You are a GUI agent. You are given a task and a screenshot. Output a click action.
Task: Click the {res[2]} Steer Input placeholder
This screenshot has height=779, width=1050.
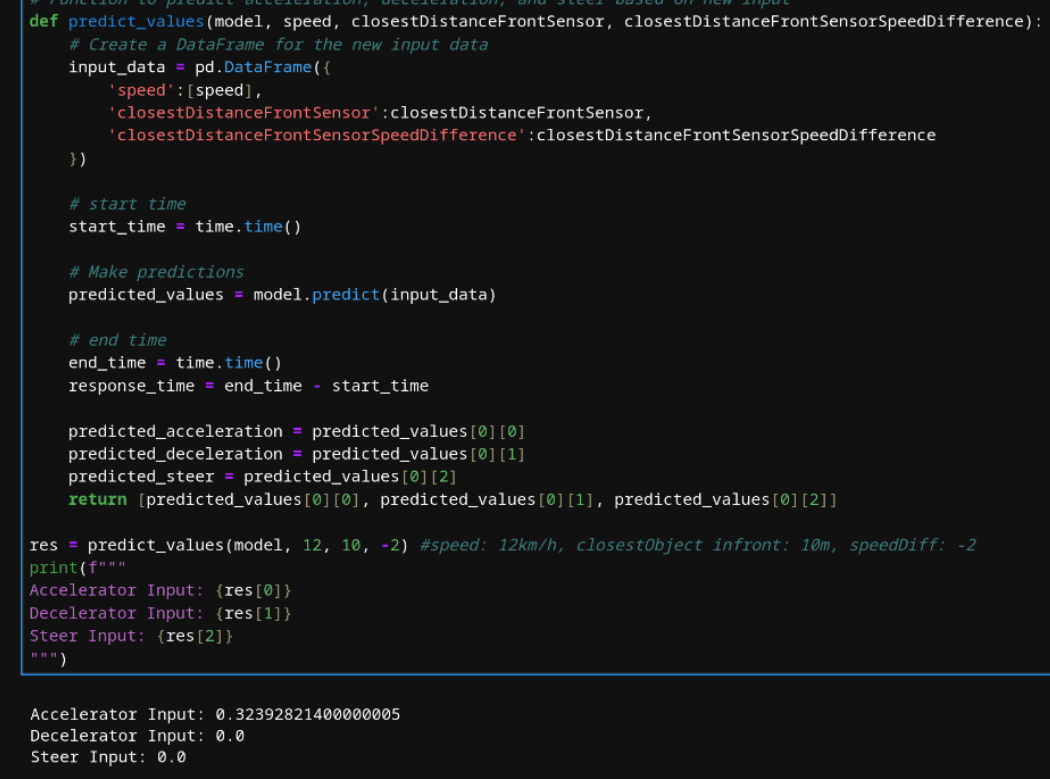tap(195, 636)
